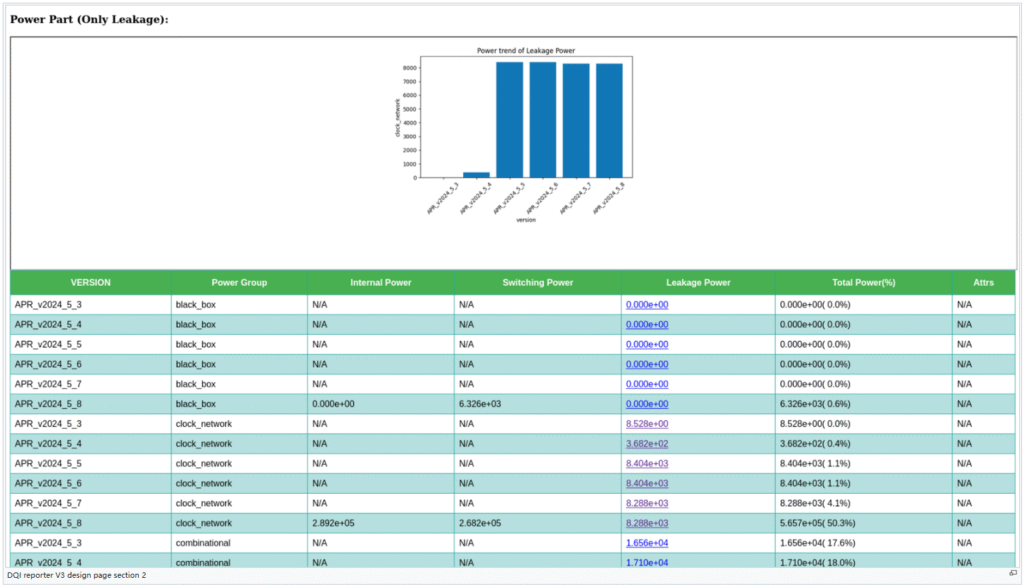Click APR_v2024_5_3 black_box leakage link 0.000e+00
This screenshot has height=588, width=1024.
647,305
